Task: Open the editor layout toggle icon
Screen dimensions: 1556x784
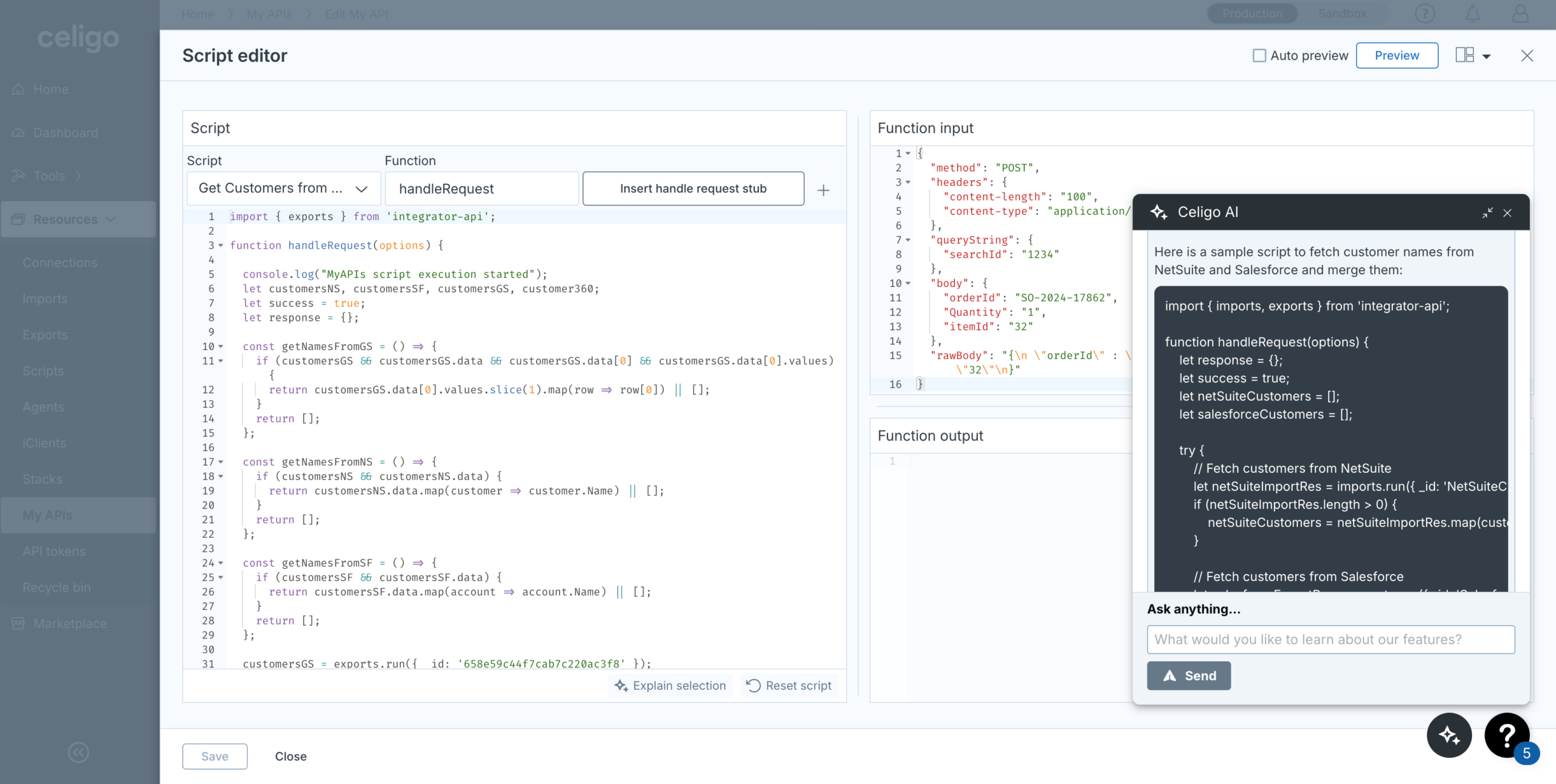Action: 1464,55
